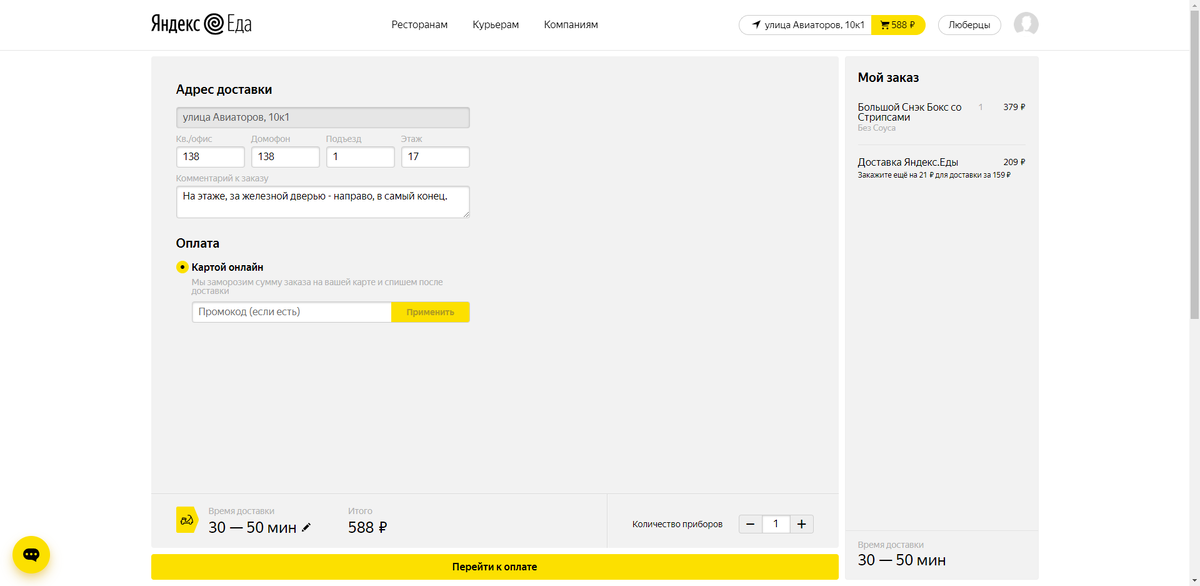Increase cutlery count with plus button
The image size is (1200, 586).
tap(802, 524)
